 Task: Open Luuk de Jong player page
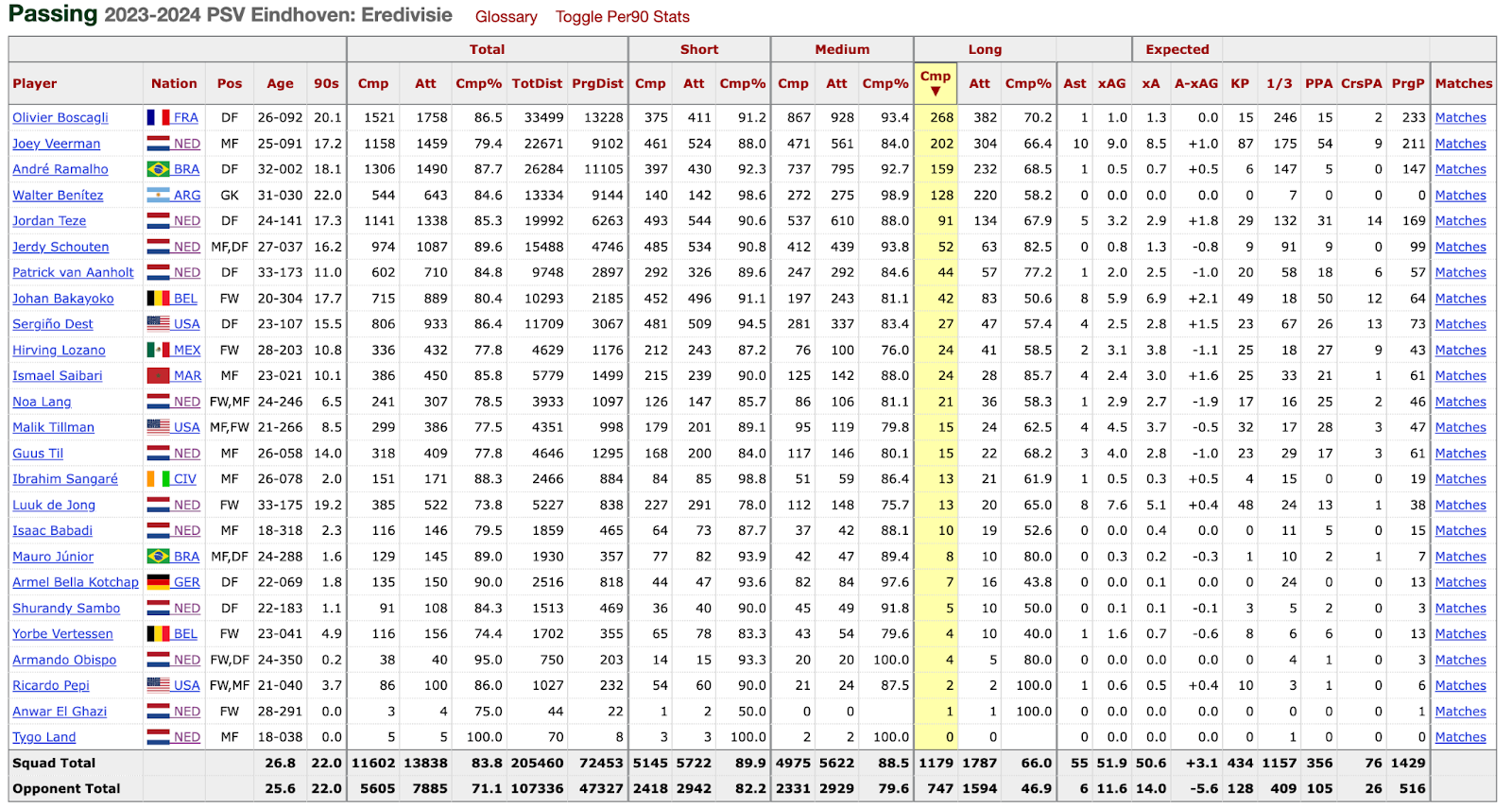[54, 505]
